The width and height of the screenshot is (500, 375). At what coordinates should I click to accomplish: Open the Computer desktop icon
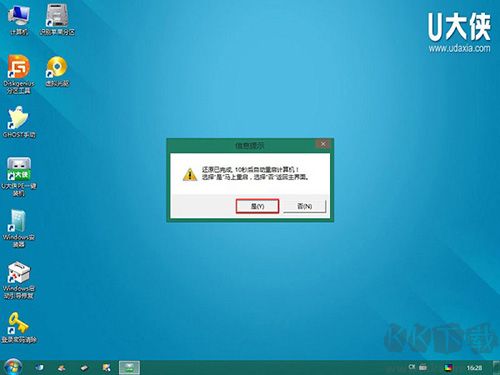point(19,20)
